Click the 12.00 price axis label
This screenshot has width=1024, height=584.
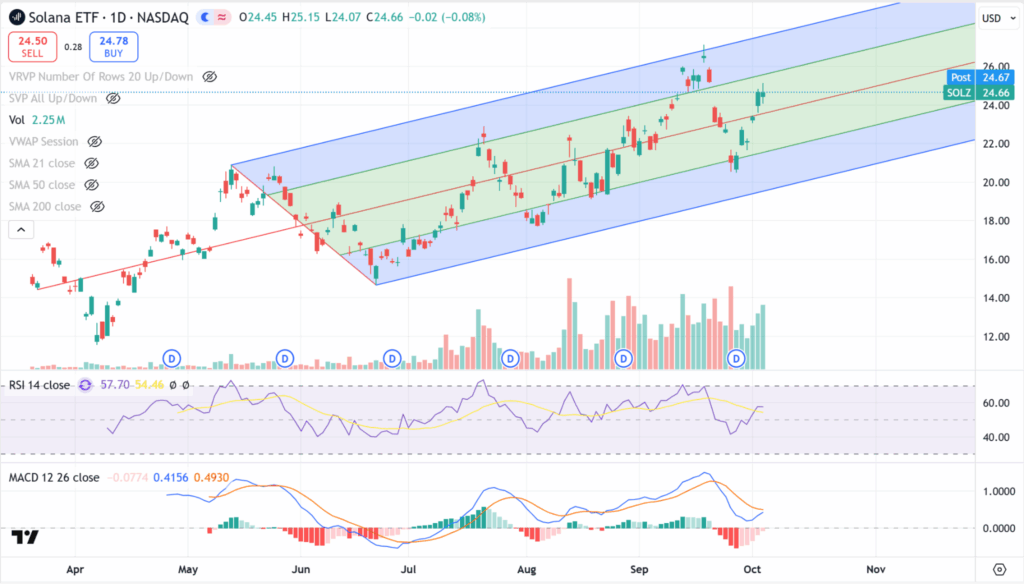(996, 337)
